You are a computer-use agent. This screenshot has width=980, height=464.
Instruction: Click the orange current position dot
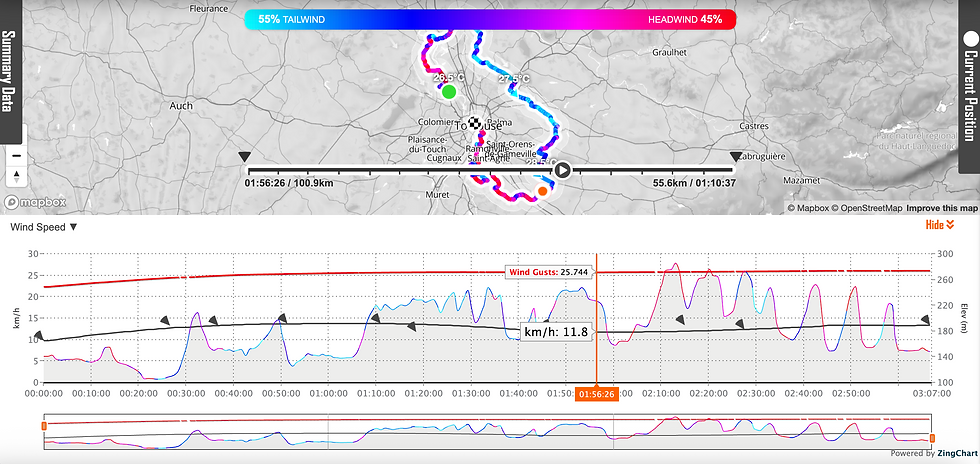click(542, 191)
